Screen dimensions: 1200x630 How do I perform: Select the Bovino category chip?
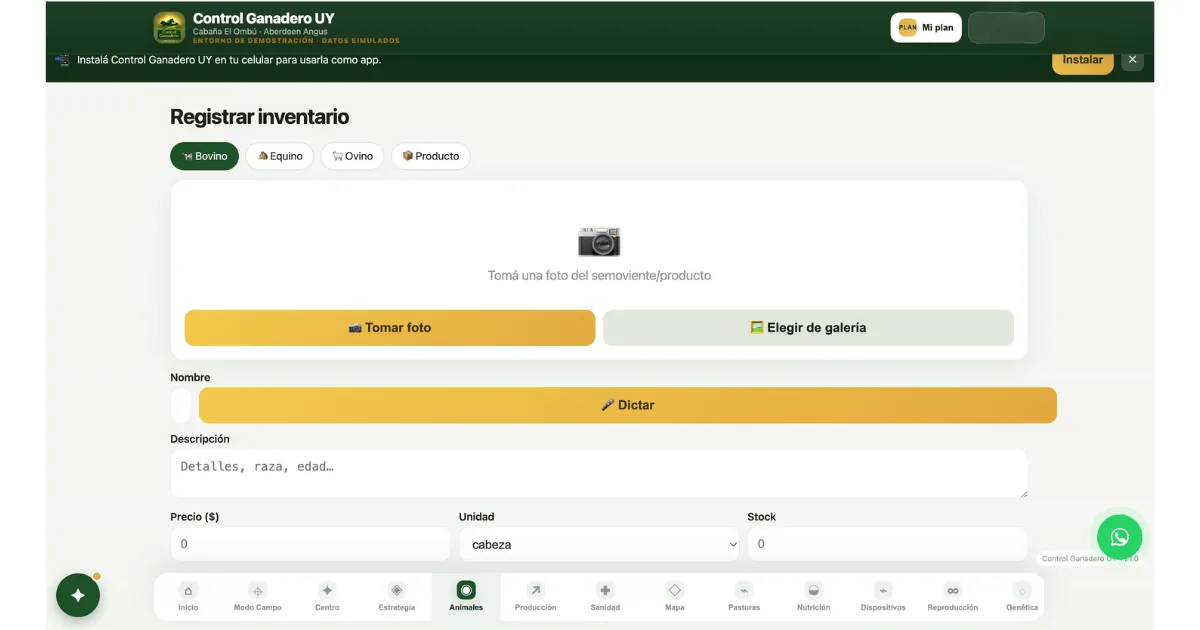point(204,156)
